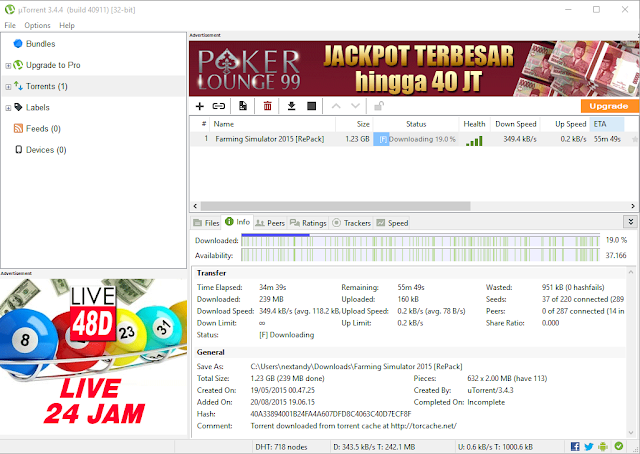Sort by the Name column header
Image resolution: width=640 pixels, height=454 pixels.
point(273,124)
